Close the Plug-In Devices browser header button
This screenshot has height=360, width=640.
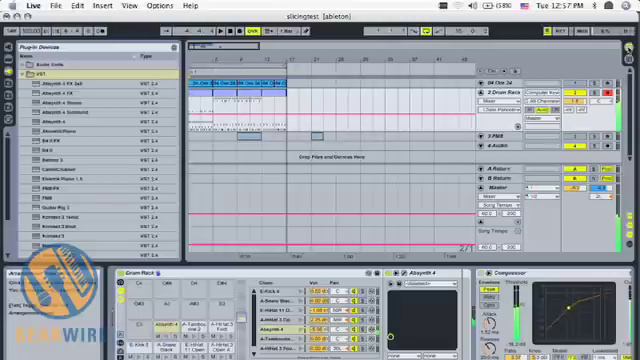174,47
